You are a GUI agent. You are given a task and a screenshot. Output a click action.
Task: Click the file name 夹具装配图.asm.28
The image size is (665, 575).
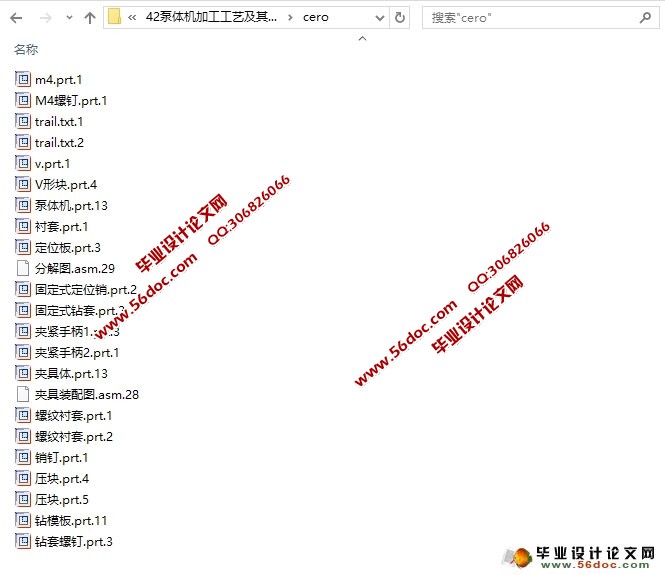(x=87, y=395)
